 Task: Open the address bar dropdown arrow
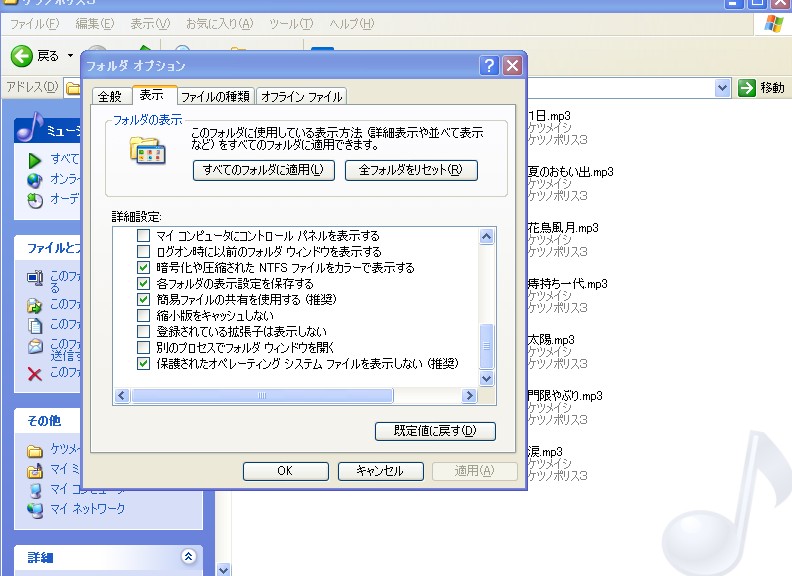[723, 88]
